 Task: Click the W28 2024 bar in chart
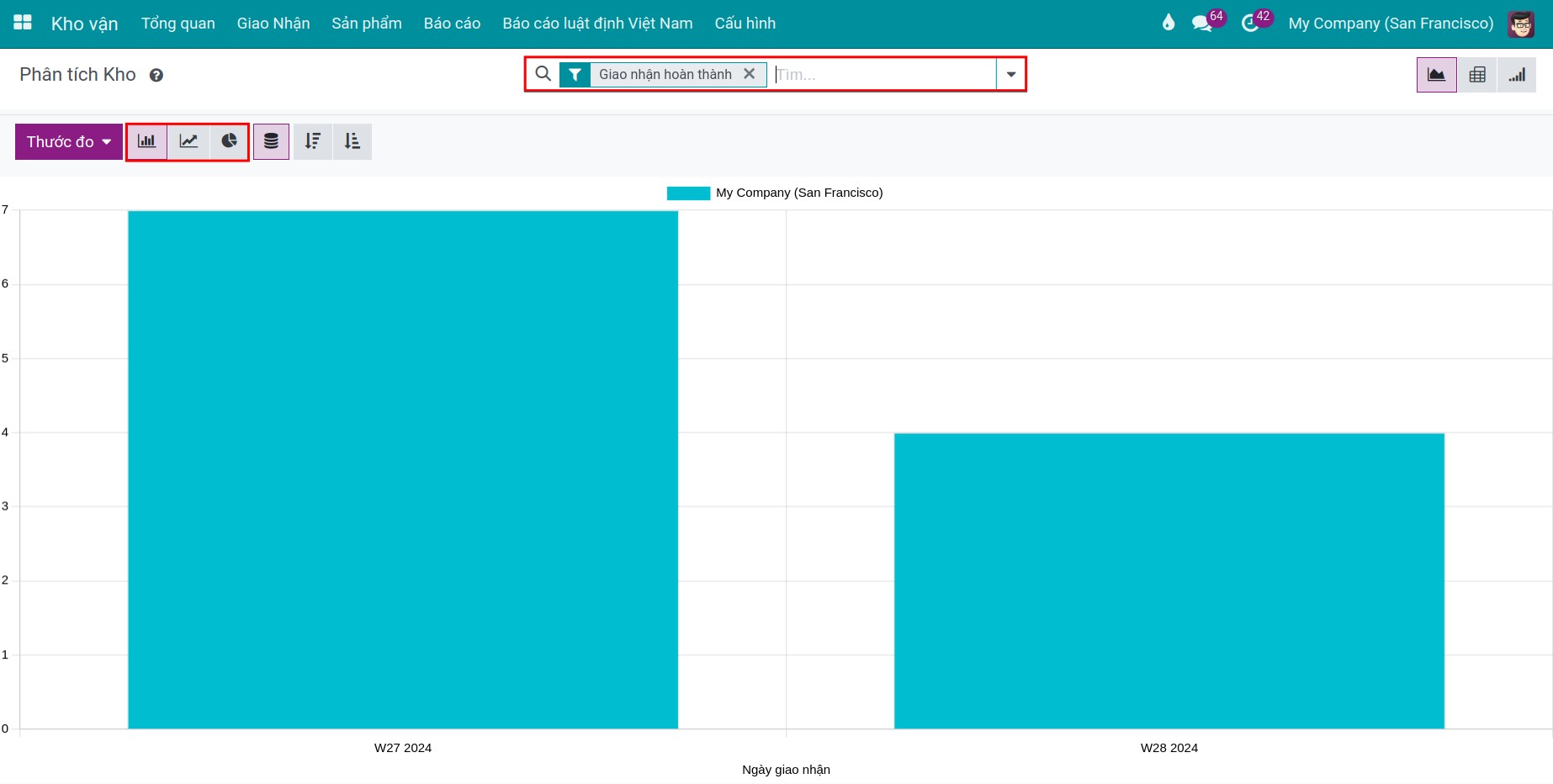[x=1169, y=581]
